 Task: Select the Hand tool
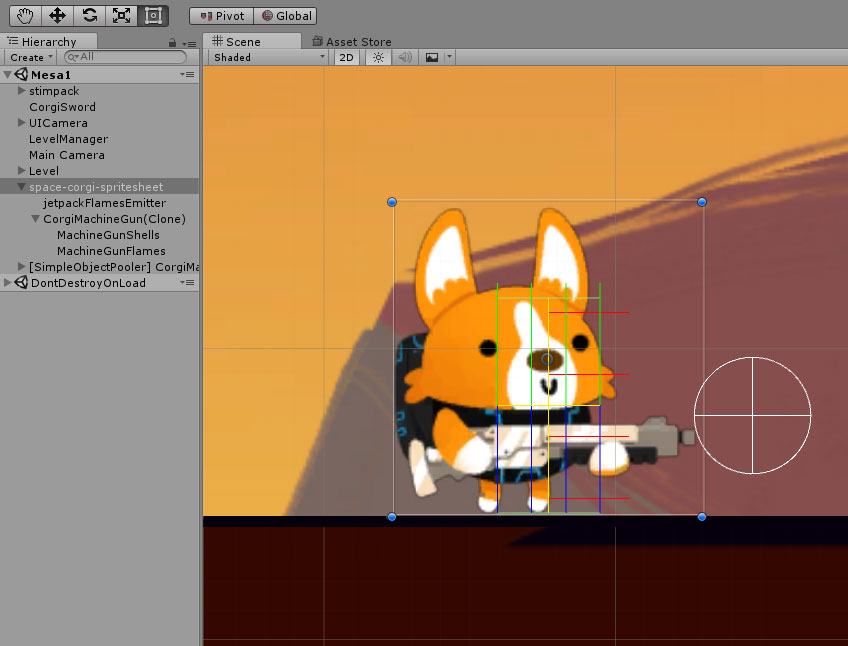(23, 16)
